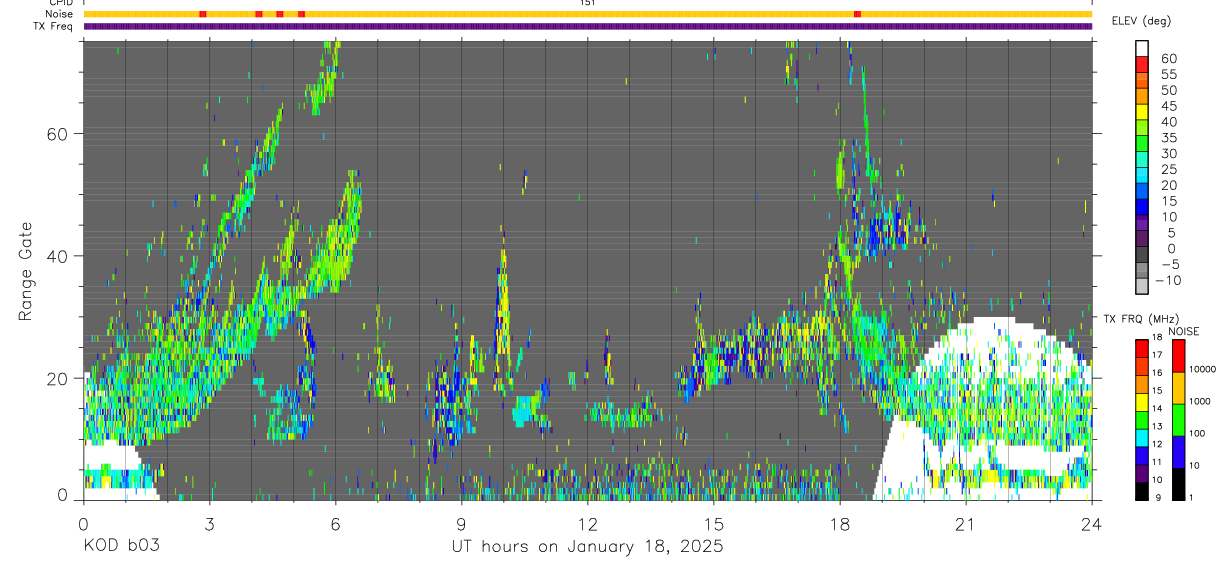Click the x-axis tick label 21
1228x567 pixels.
[965, 524]
